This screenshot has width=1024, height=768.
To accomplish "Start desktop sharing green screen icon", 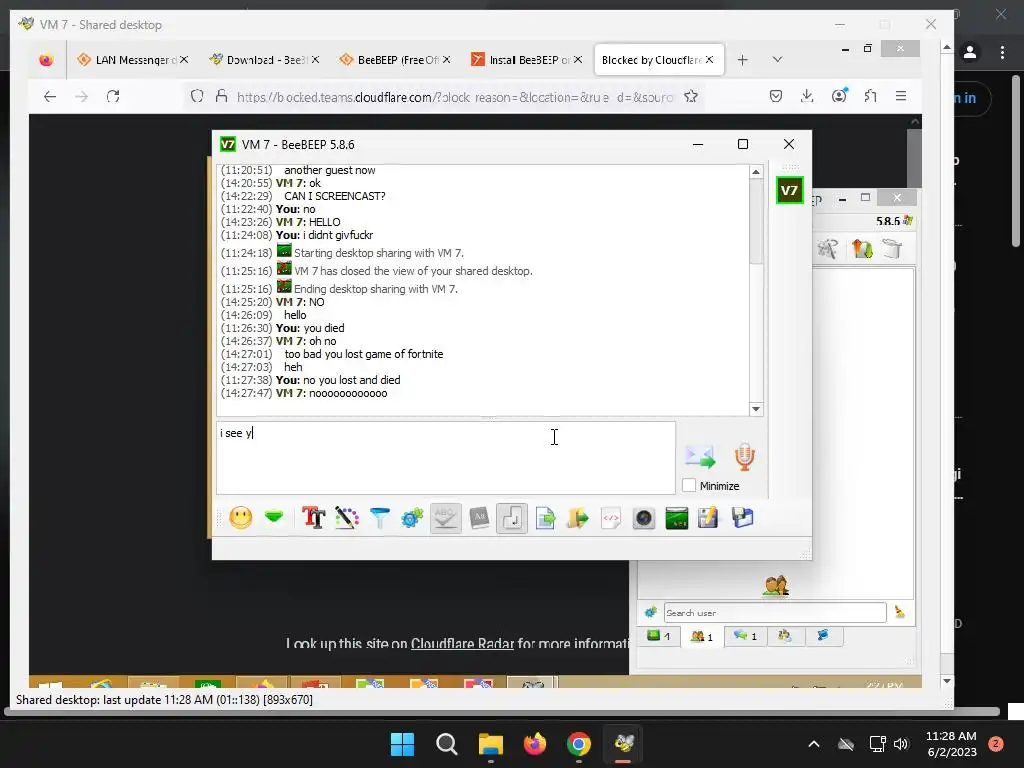I will coord(677,518).
